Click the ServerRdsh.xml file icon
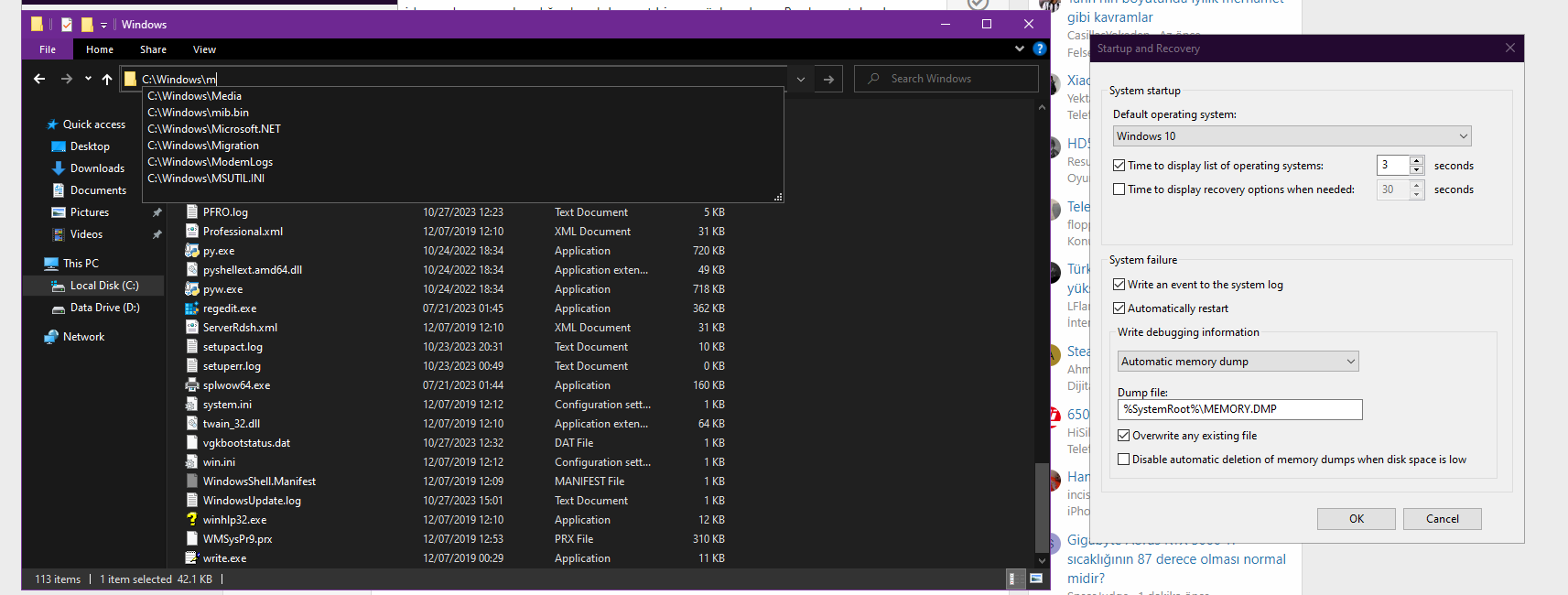This screenshot has height=595, width=1568. [192, 328]
